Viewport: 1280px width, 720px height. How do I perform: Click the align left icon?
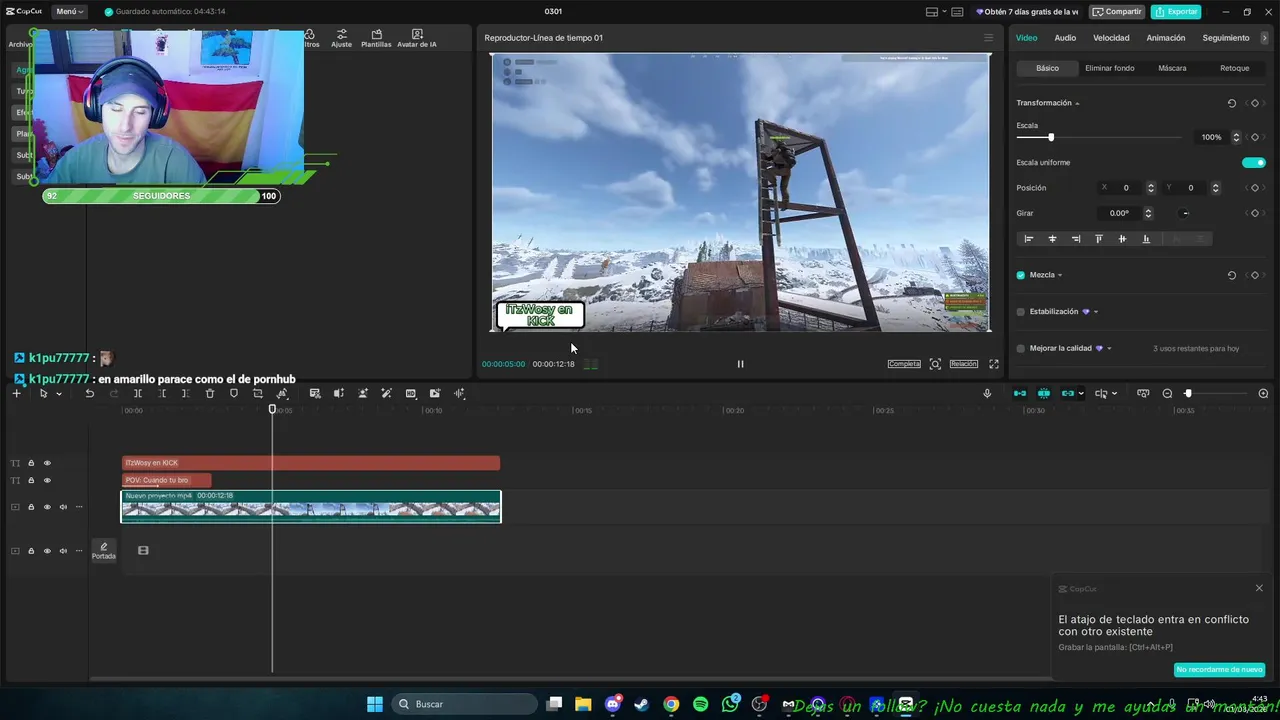[1028, 239]
